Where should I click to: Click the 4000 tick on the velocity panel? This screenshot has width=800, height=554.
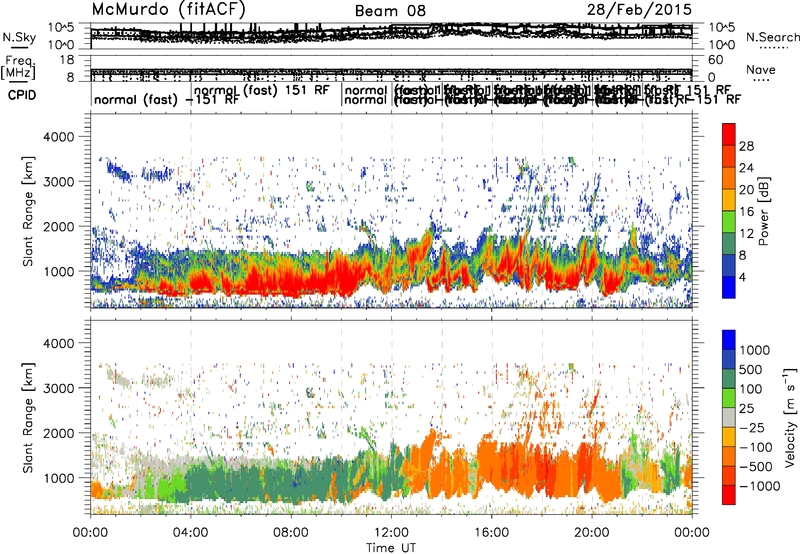pyautogui.click(x=61, y=343)
